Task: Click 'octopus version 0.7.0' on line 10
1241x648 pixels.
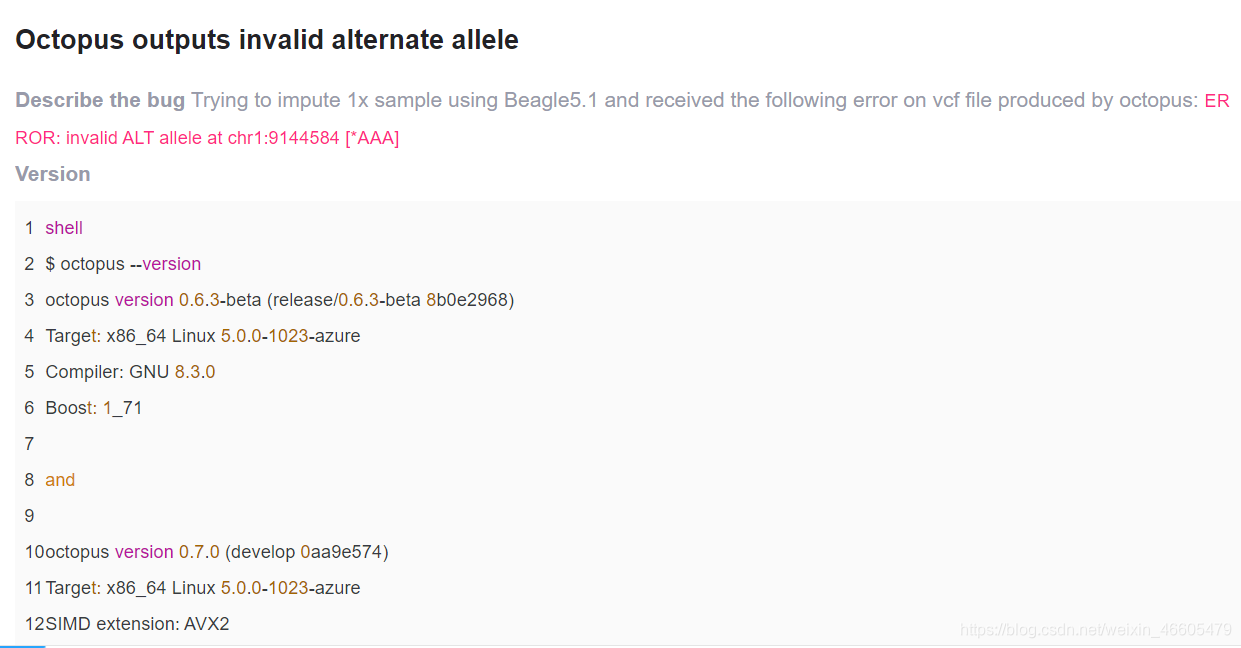Action: [x=133, y=552]
